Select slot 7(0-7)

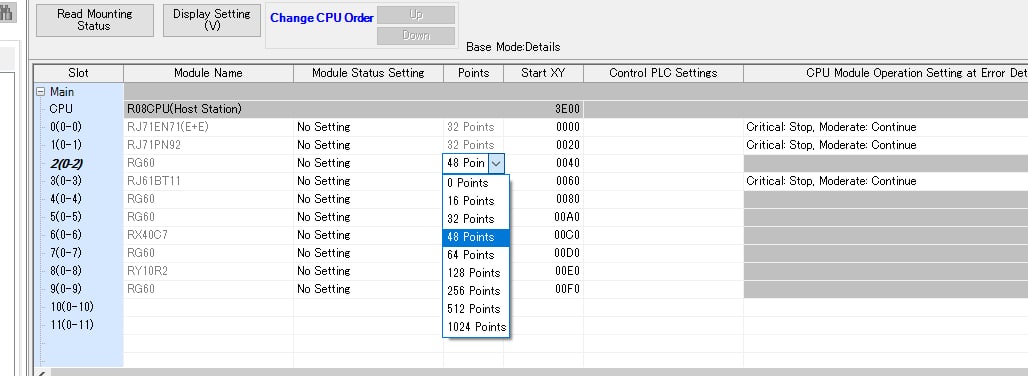66,253
